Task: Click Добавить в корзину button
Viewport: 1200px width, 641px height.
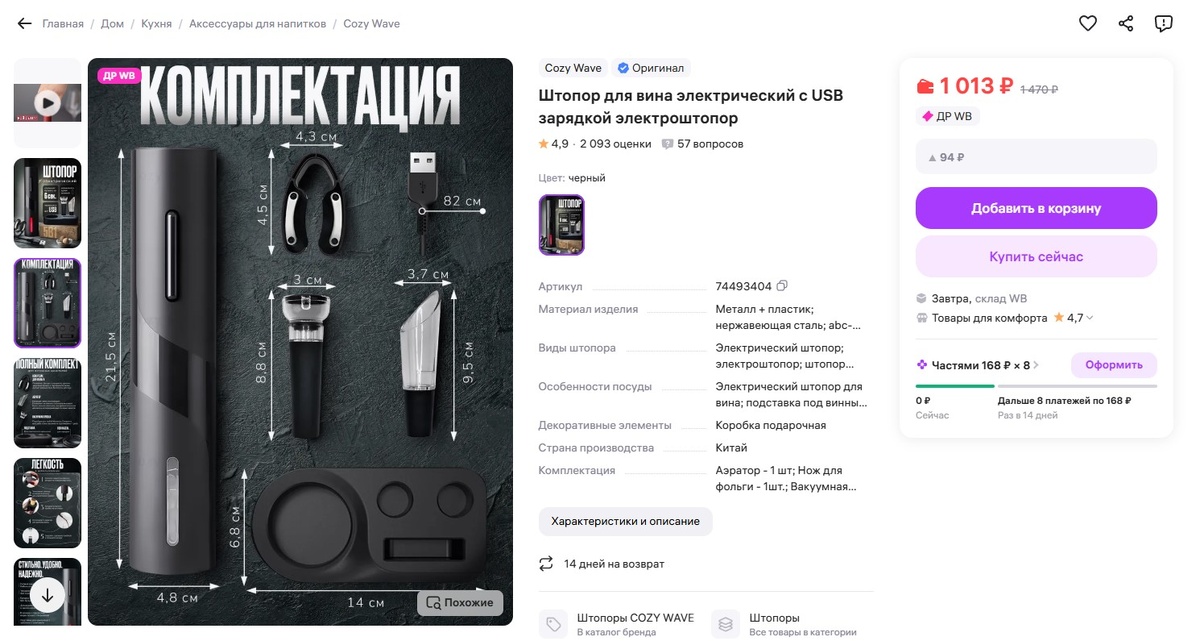Action: coord(1036,208)
